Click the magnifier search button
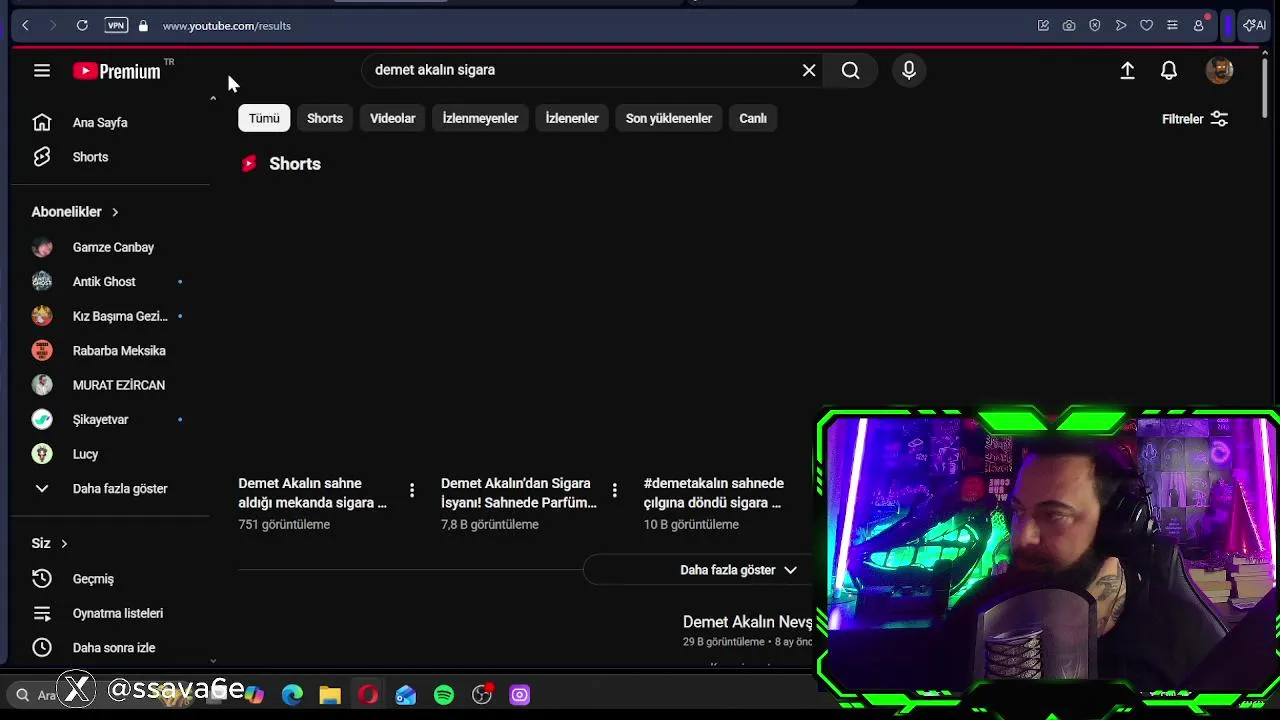 (851, 70)
